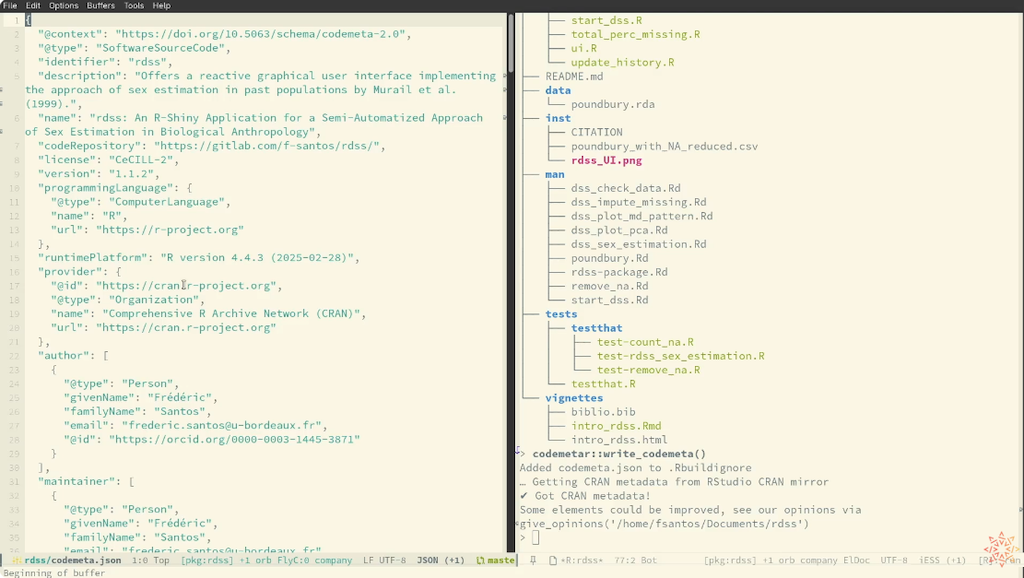
Task: Click the orange logo in bottom-right corner
Action: point(1002,550)
